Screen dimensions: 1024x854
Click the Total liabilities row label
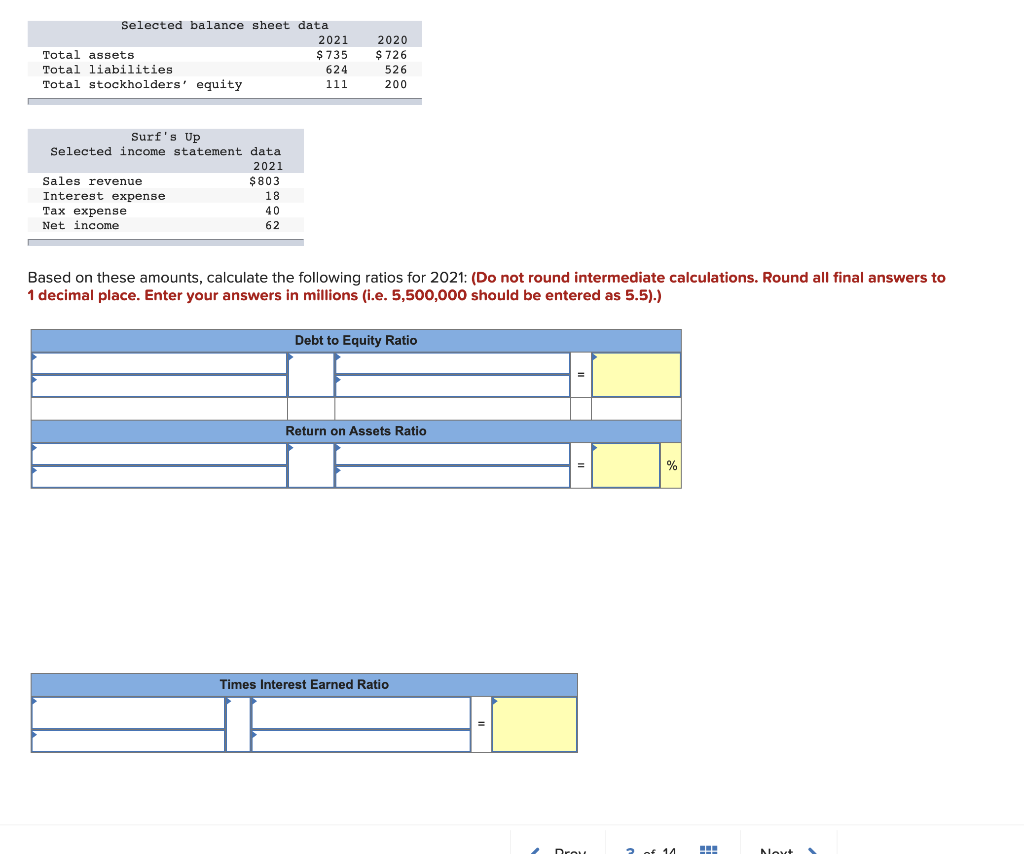pyautogui.click(x=108, y=69)
